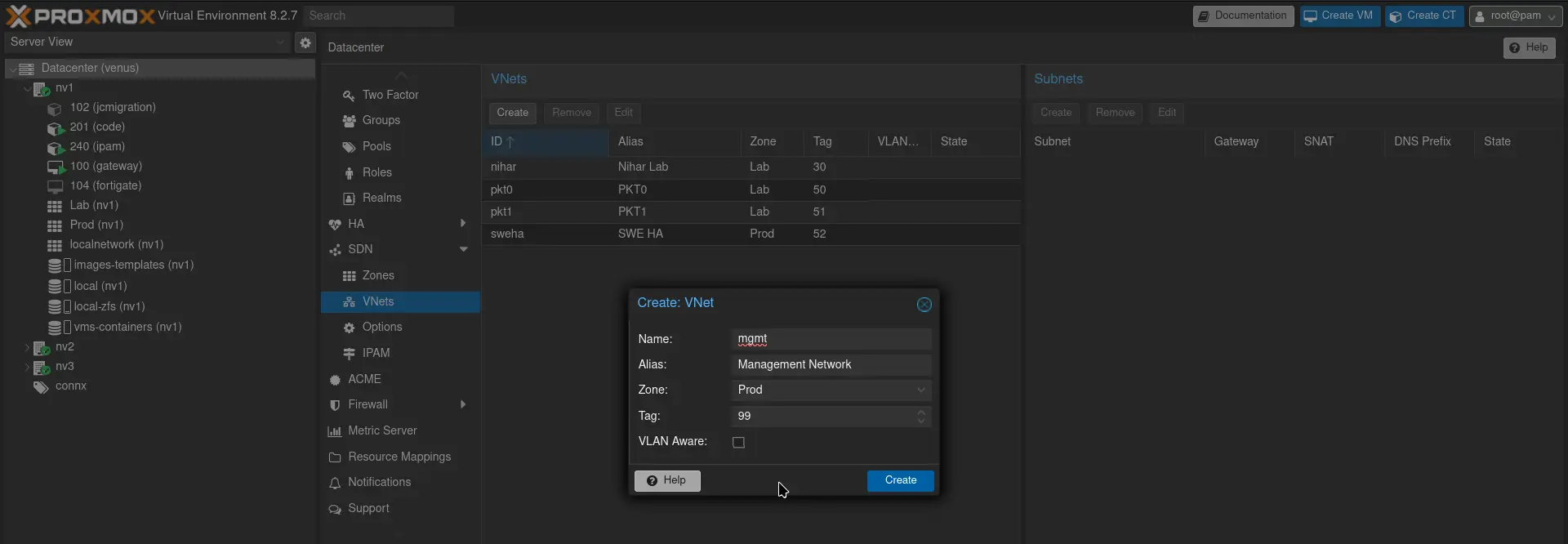Click the HA heartbeat icon
This screenshot has height=544, width=1568.
(x=335, y=225)
